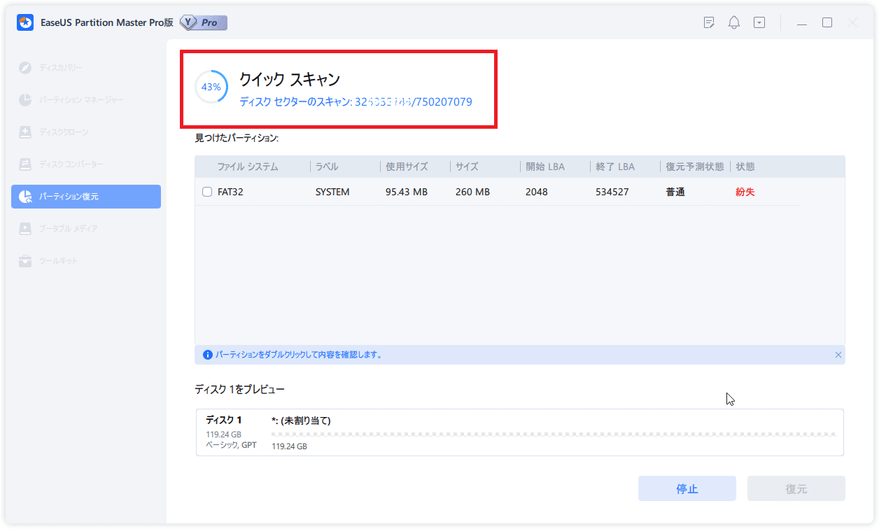The height and width of the screenshot is (529, 879).
Task: Click the 復元 button
Action: 796,489
